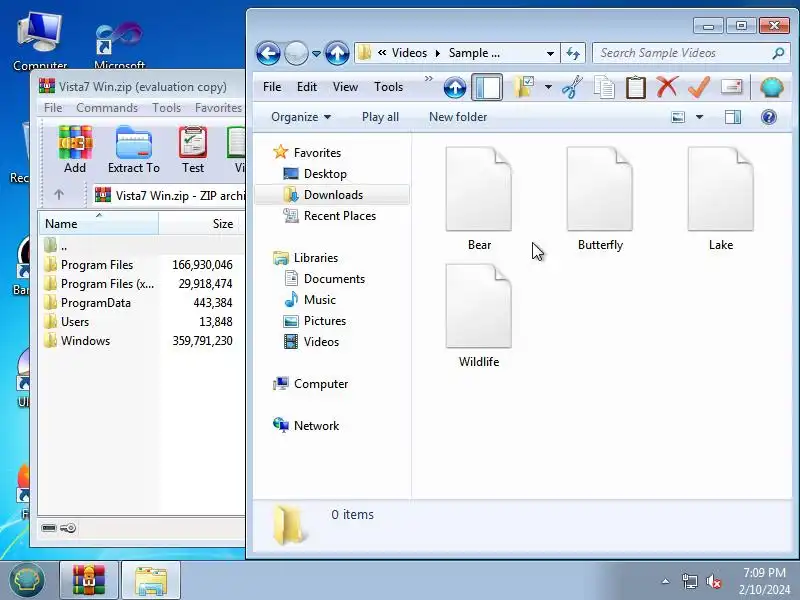The width and height of the screenshot is (800, 600).
Task: Click the WinRAR Add button
Action: coord(75,149)
